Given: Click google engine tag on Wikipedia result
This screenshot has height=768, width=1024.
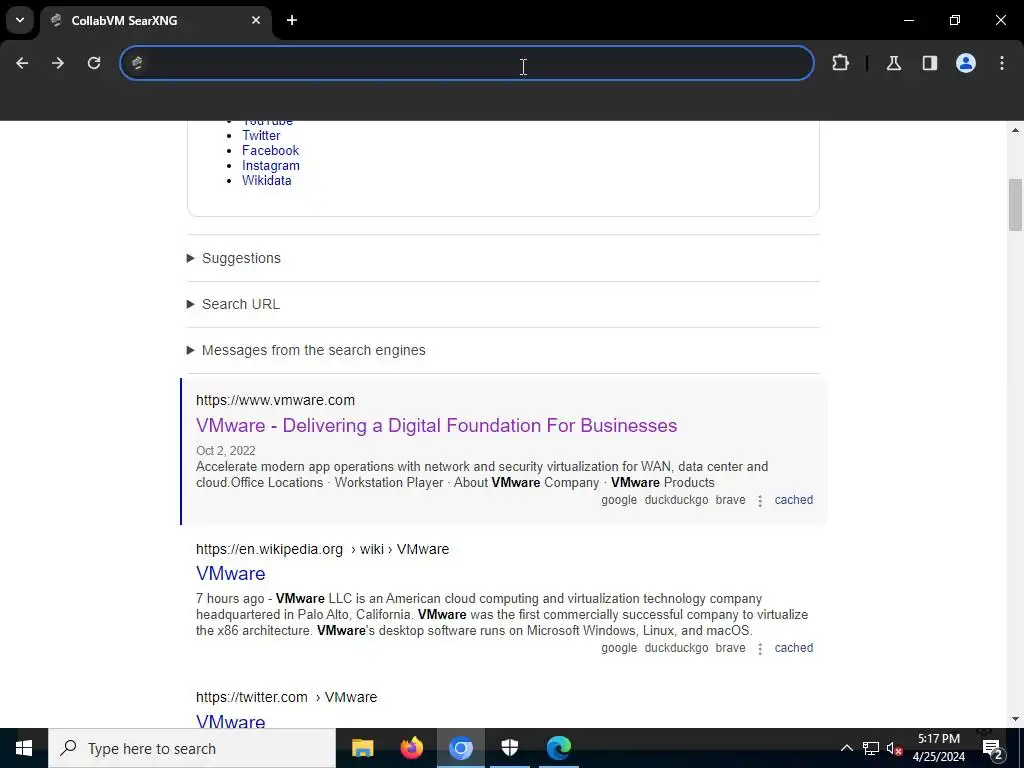Looking at the screenshot, I should click(x=618, y=648).
